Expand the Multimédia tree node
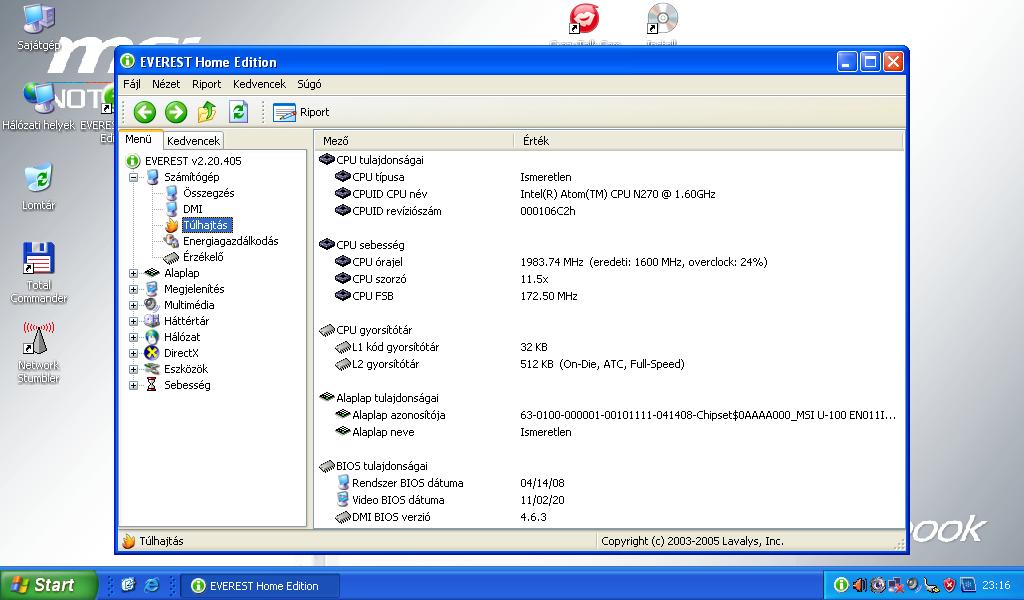 (133, 305)
